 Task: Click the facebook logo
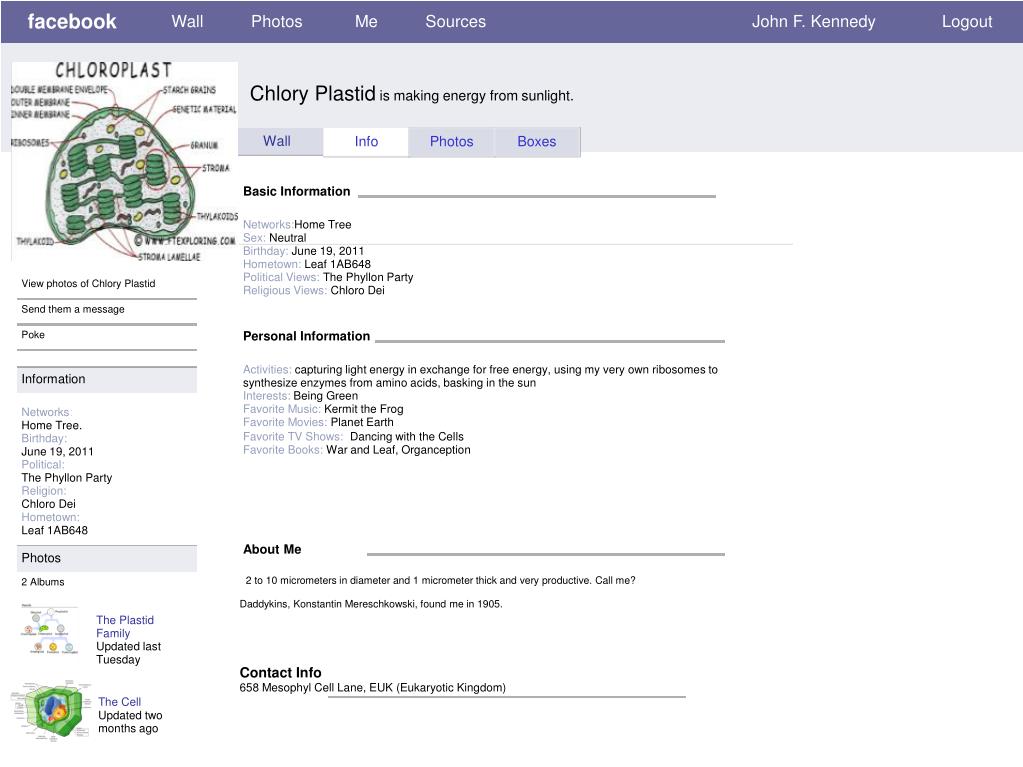tap(72, 22)
